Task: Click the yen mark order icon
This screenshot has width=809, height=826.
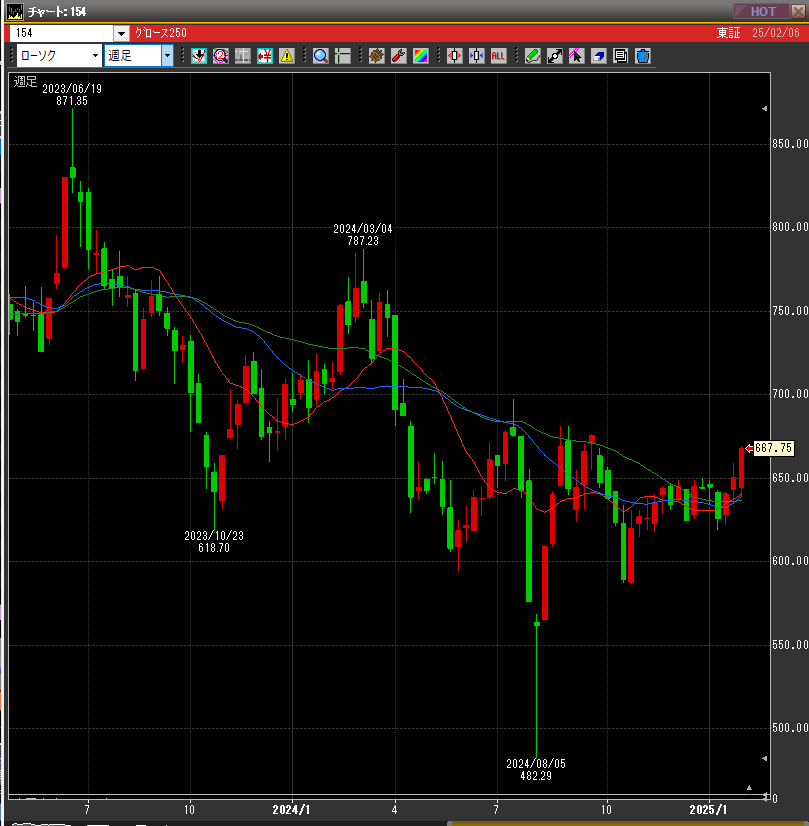Action: [x=265, y=56]
